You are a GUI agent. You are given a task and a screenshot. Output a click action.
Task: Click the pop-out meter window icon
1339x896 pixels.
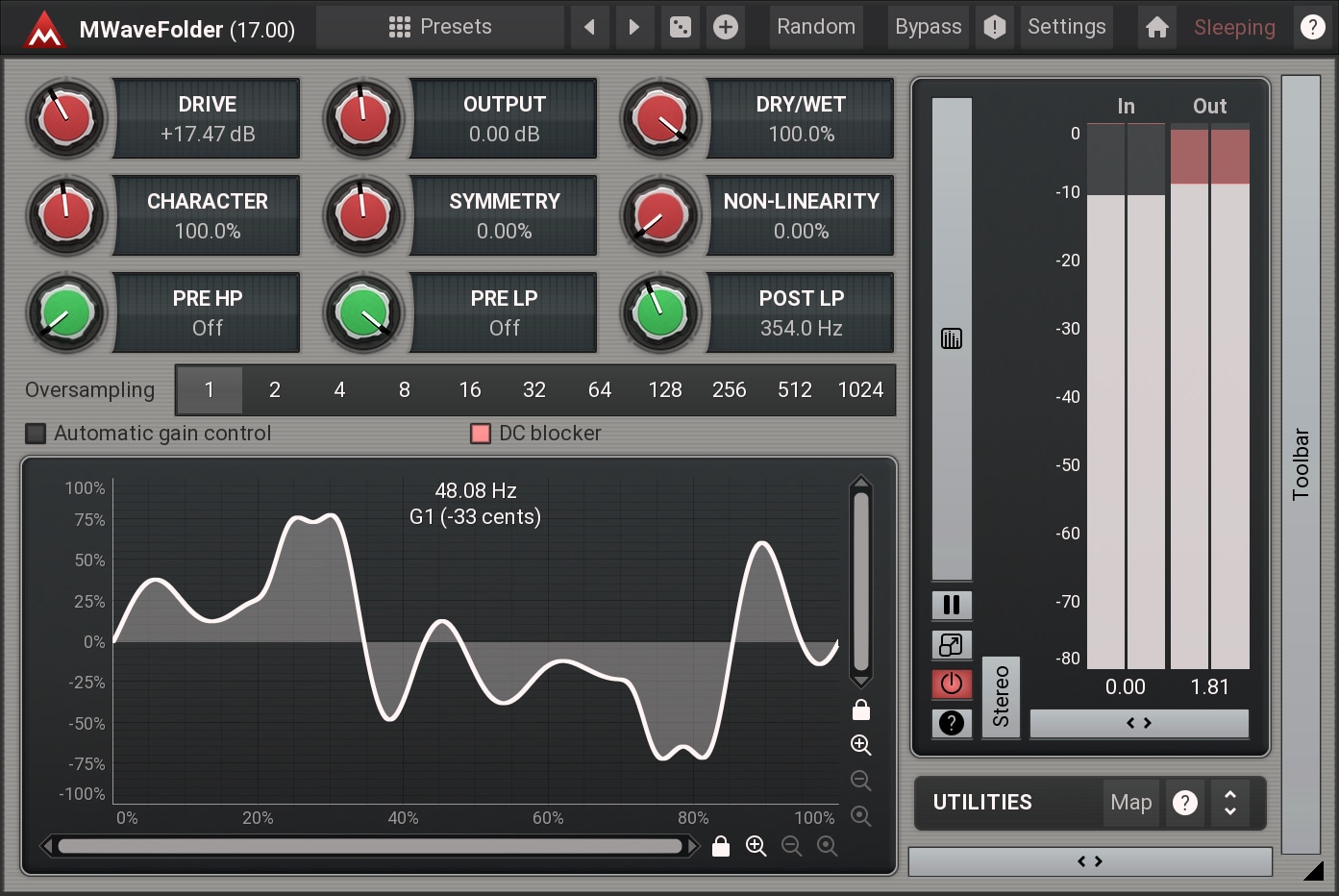[x=952, y=644]
